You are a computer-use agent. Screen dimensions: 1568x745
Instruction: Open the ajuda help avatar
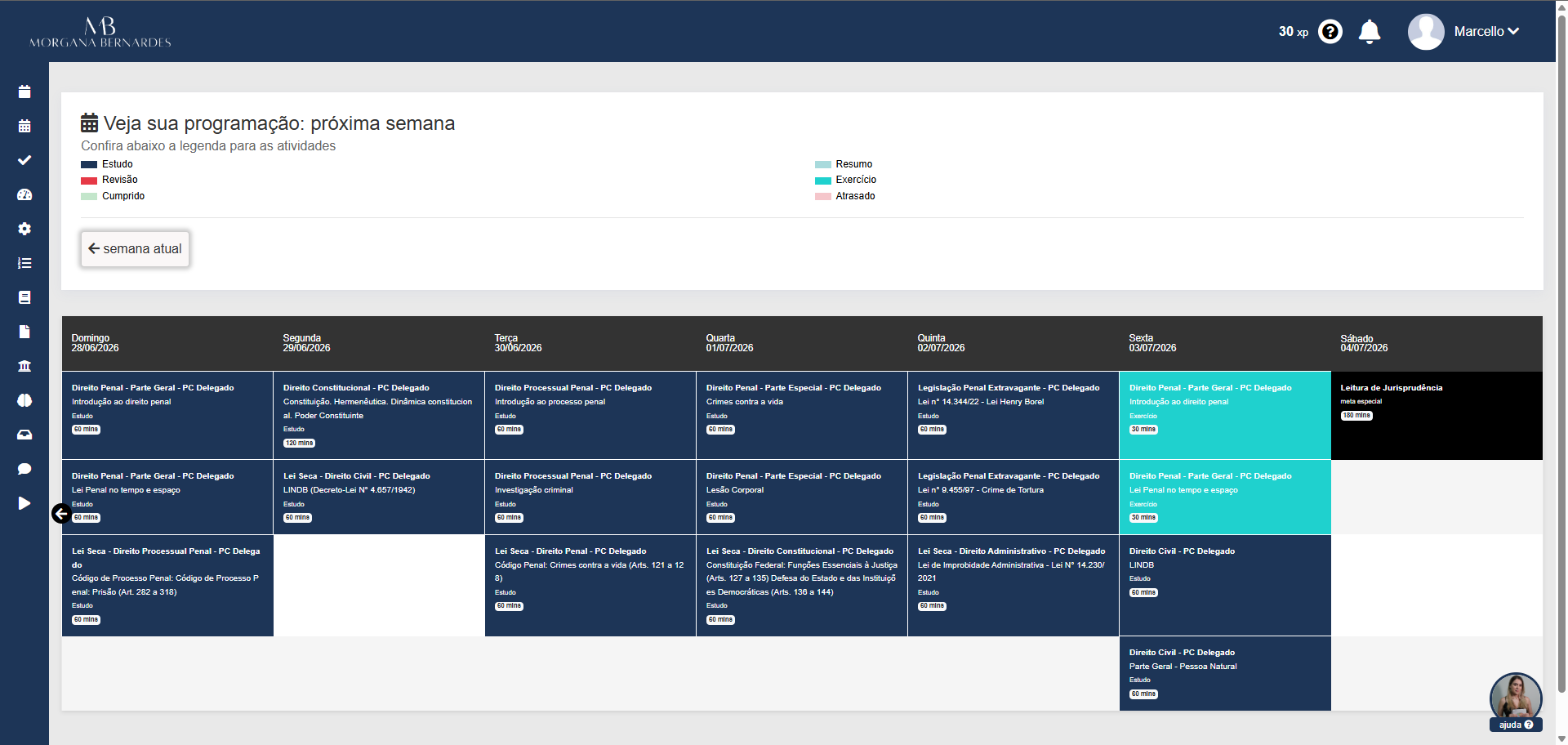[1516, 701]
